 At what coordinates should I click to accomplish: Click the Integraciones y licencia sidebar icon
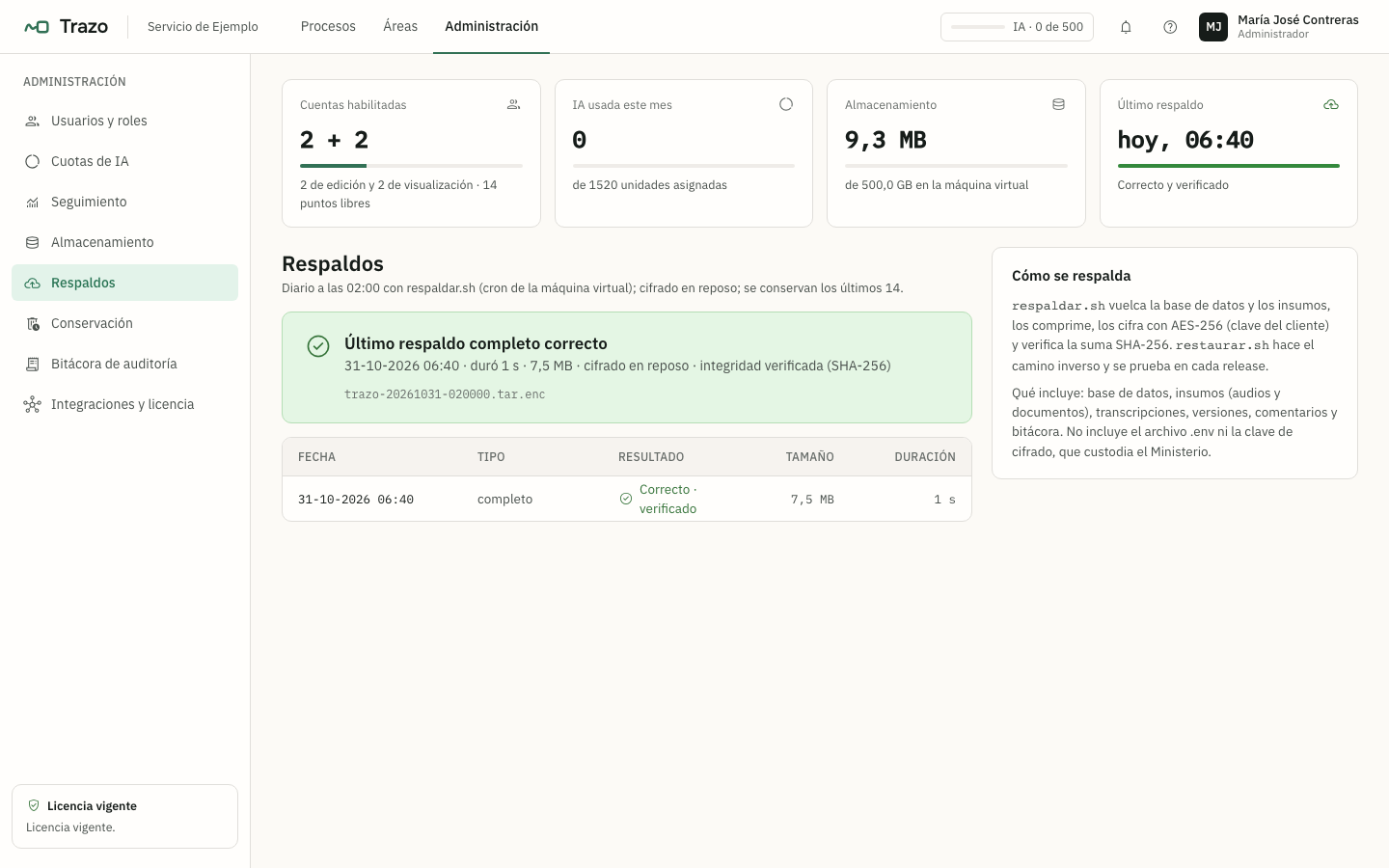point(33,405)
